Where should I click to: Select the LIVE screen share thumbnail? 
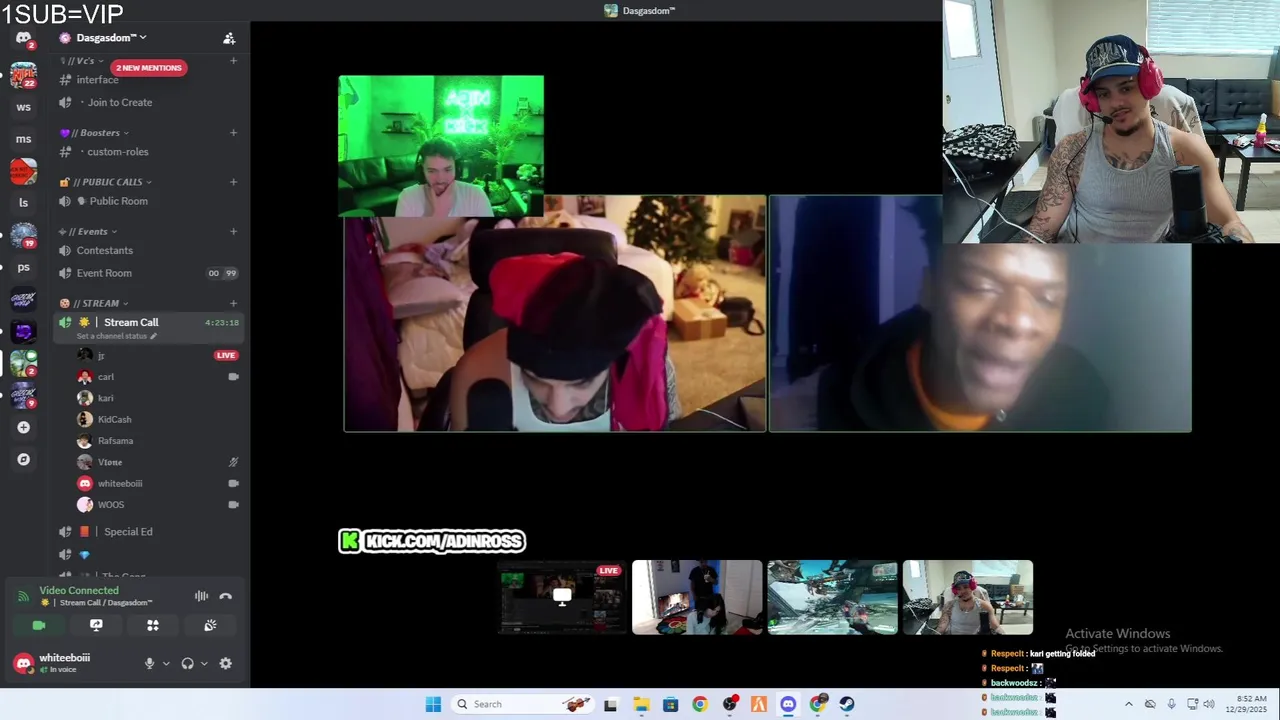562,597
